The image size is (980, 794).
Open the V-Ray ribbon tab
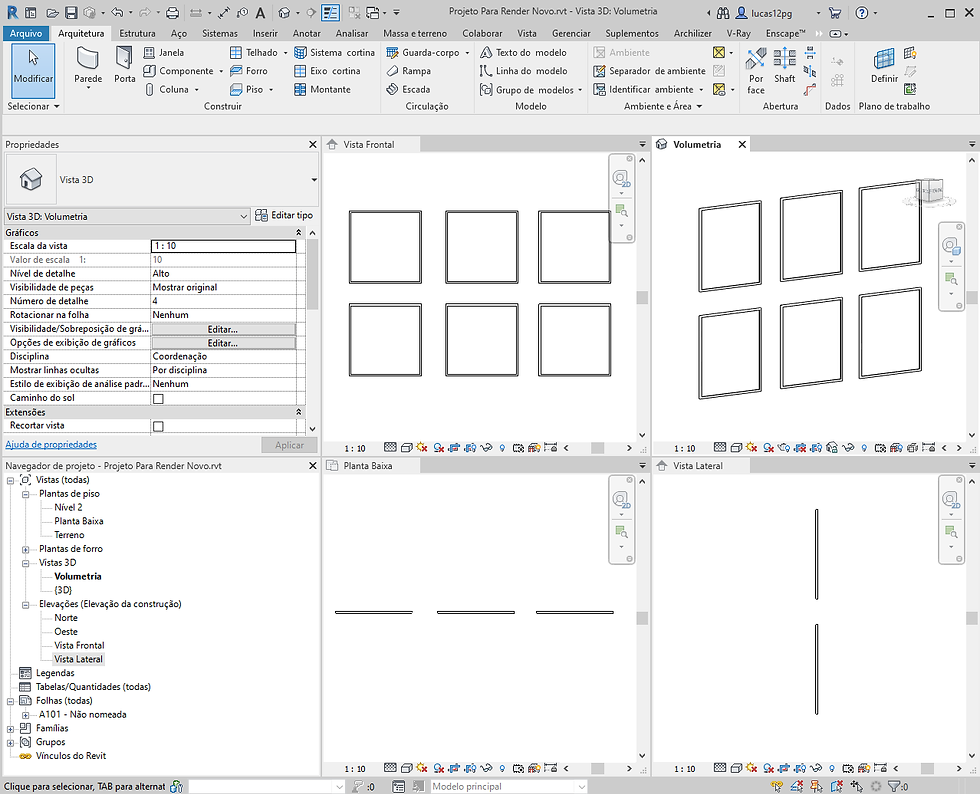click(738, 33)
